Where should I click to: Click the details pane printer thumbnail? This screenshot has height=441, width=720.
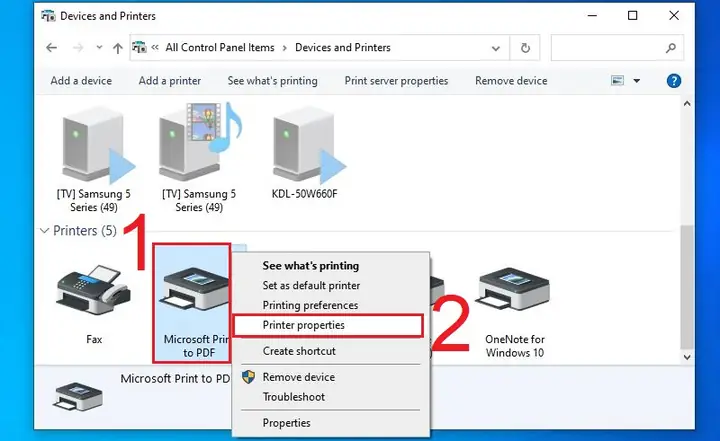pos(78,396)
